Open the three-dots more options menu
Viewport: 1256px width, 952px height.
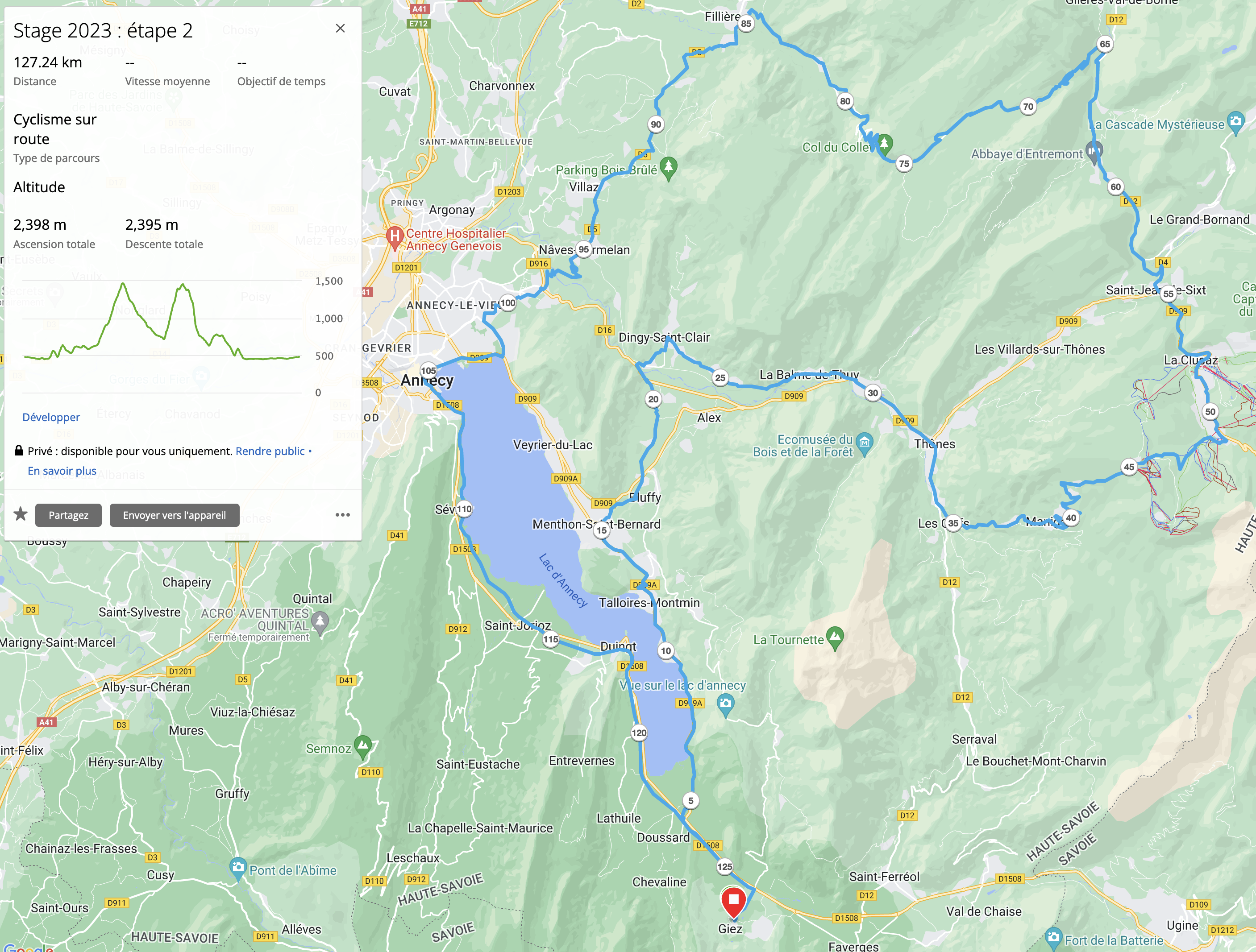click(342, 515)
